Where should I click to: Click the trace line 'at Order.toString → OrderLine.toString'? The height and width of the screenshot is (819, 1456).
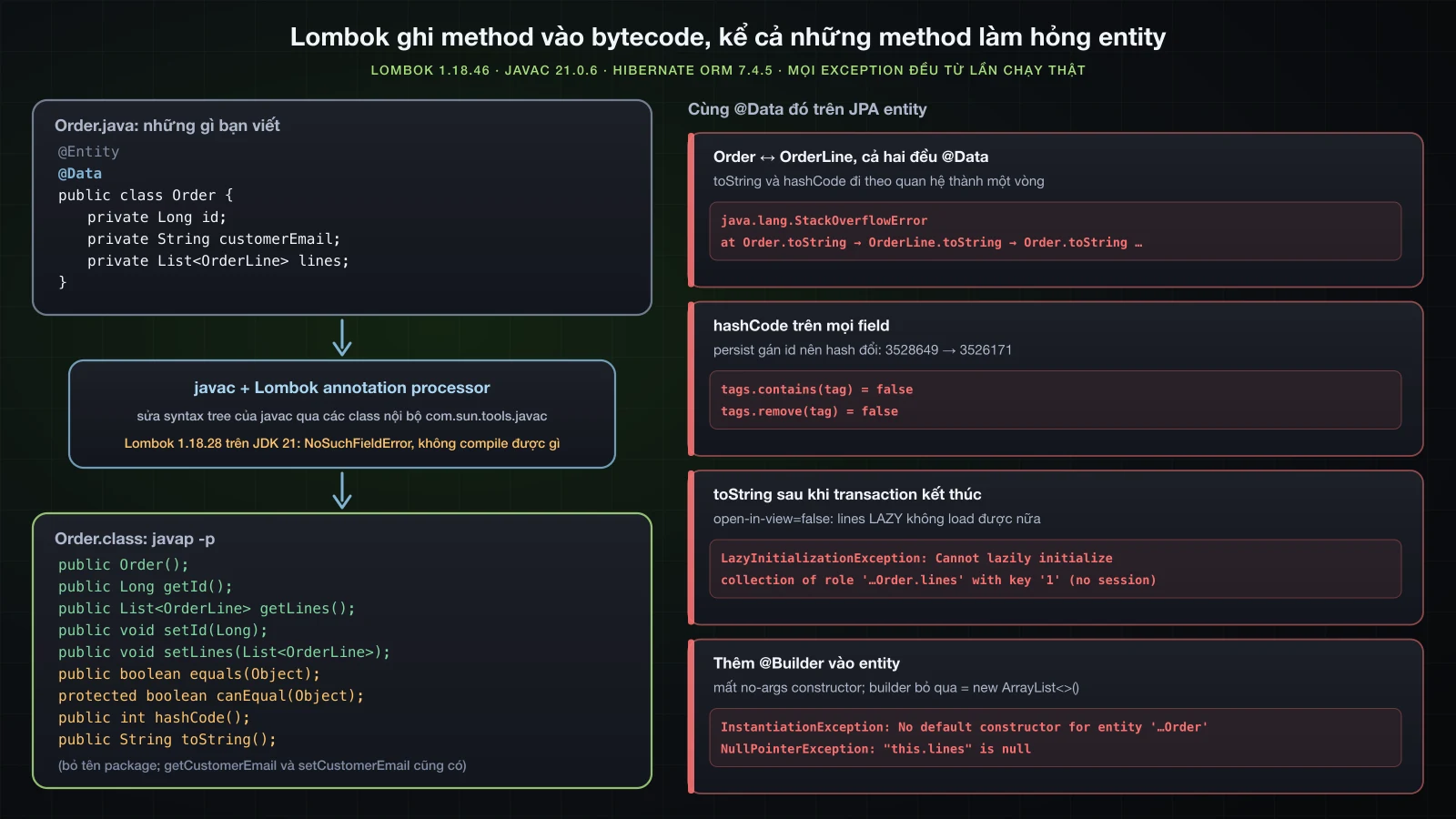pos(932,242)
